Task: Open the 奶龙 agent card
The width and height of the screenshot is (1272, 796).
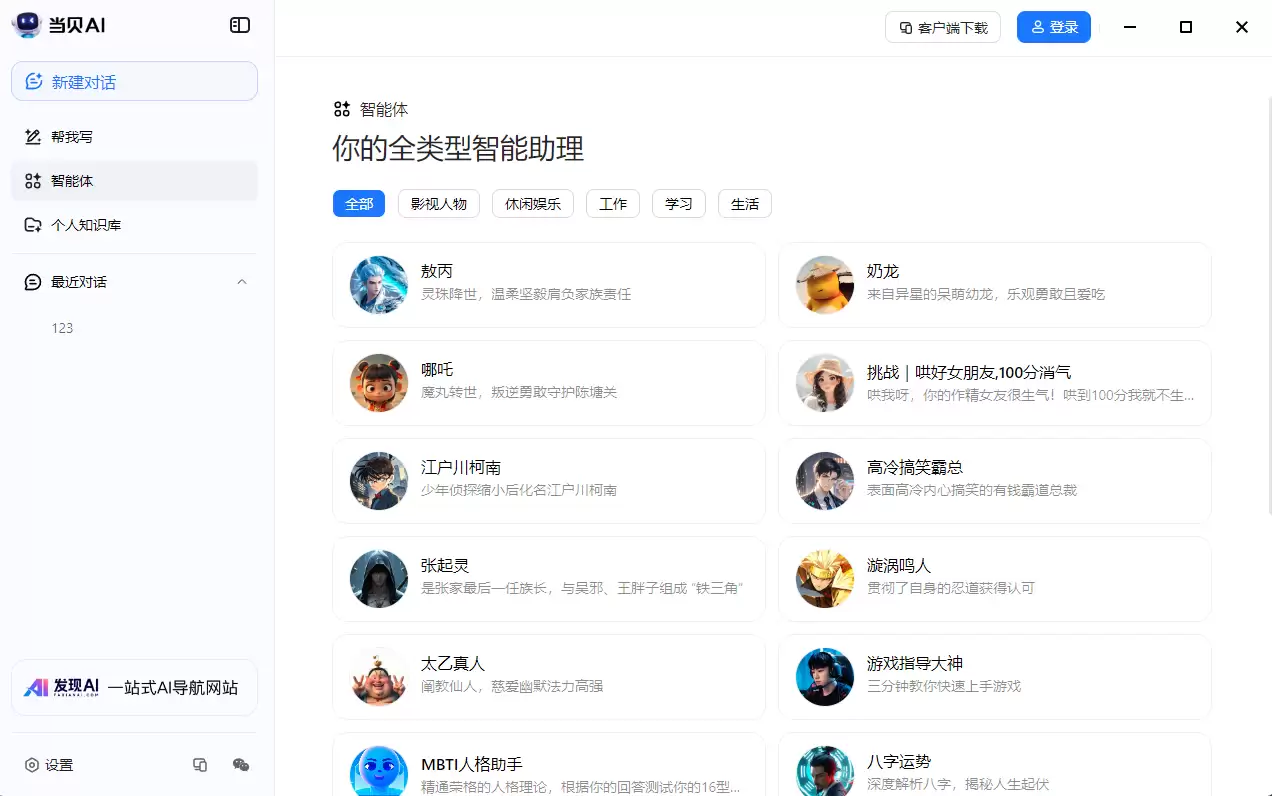Action: 994,285
